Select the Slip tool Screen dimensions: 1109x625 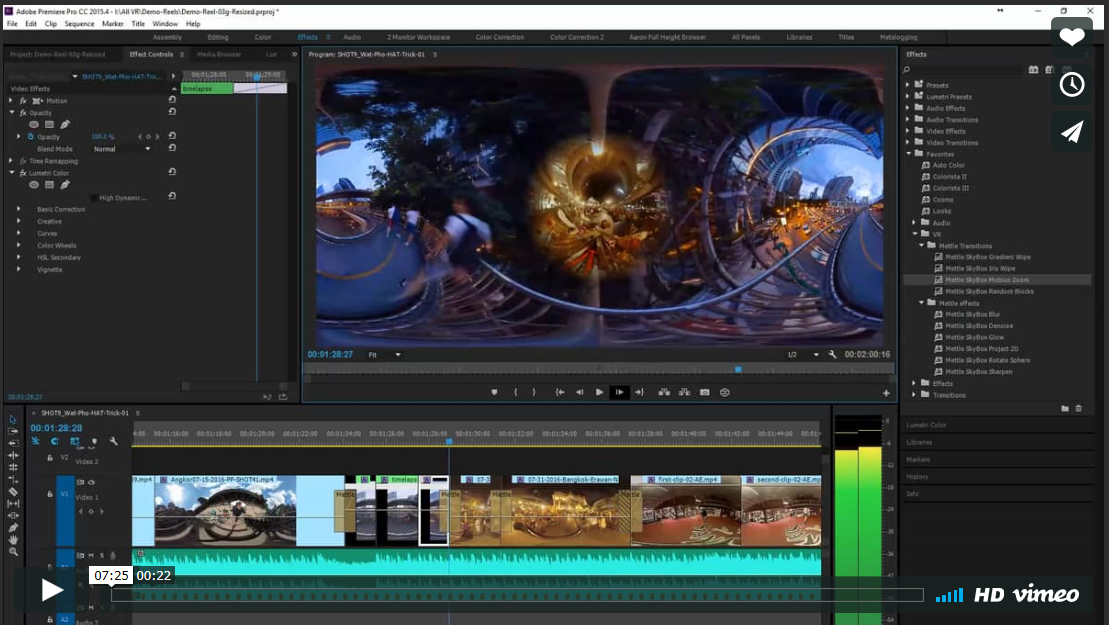click(x=13, y=503)
